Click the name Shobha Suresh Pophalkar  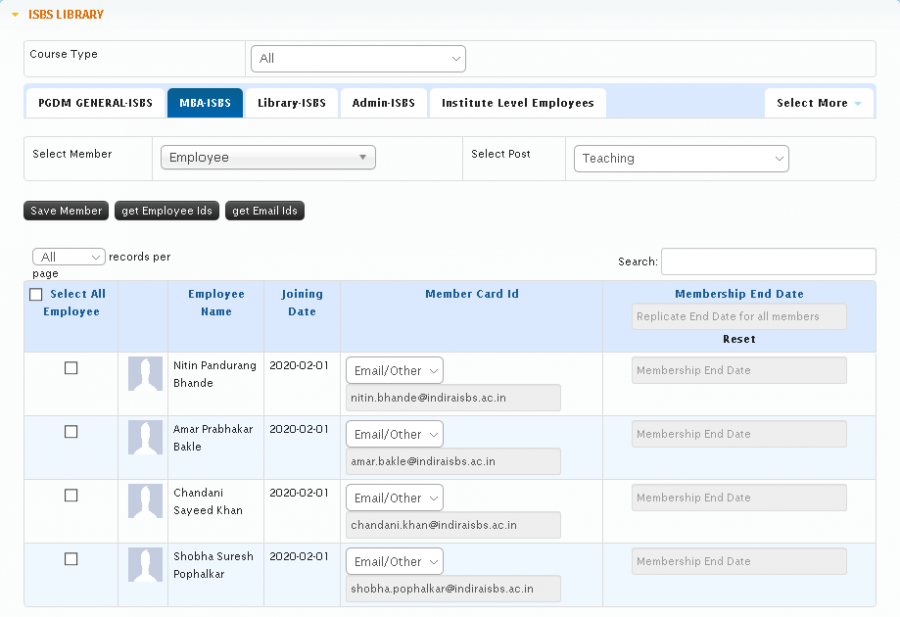[x=213, y=565]
